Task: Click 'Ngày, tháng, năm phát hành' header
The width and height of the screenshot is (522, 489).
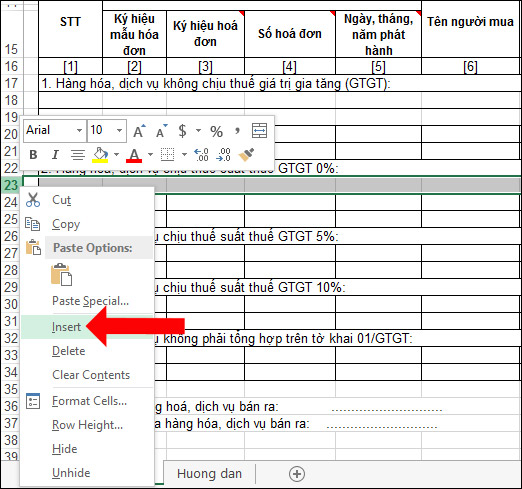Action: coord(378,34)
